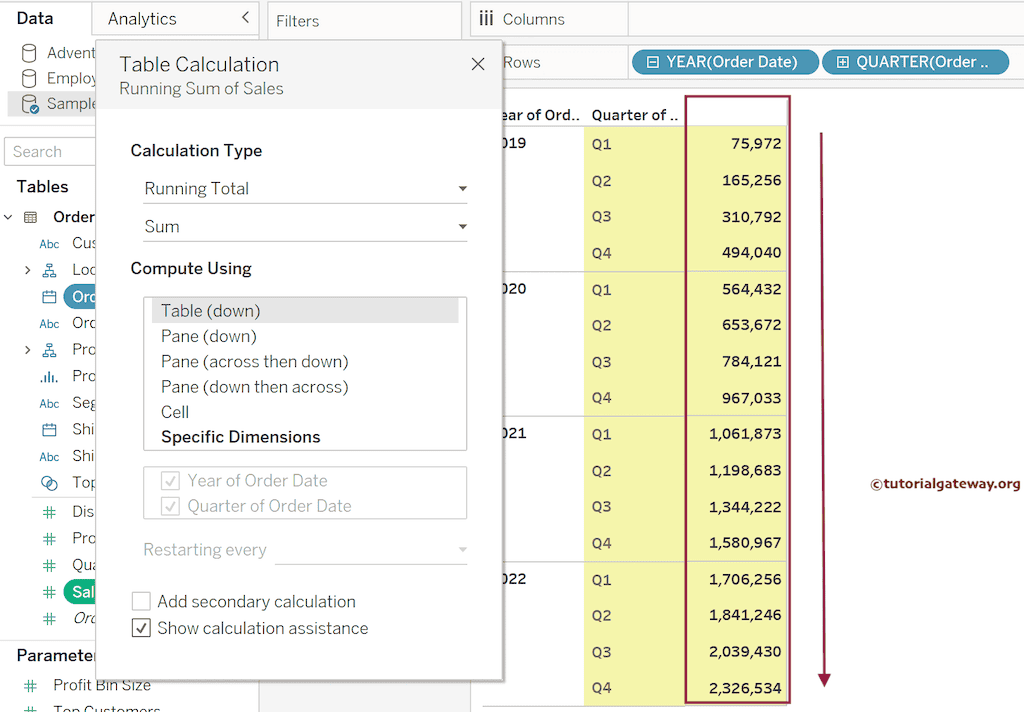Select the bar chart icon beside Profit field
The width and height of the screenshot is (1024, 712).
coord(50,375)
